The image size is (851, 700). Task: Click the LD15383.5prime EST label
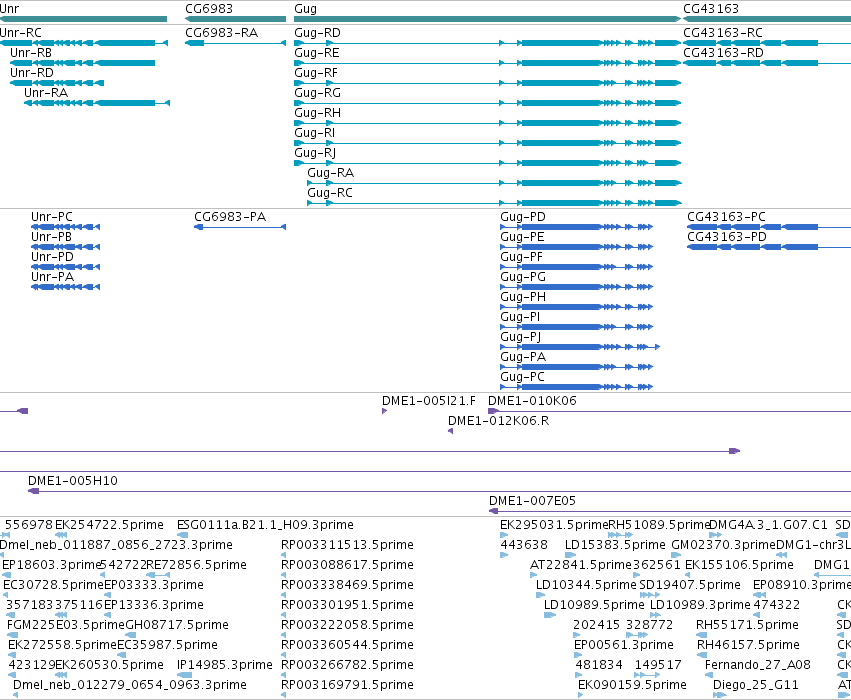click(615, 545)
